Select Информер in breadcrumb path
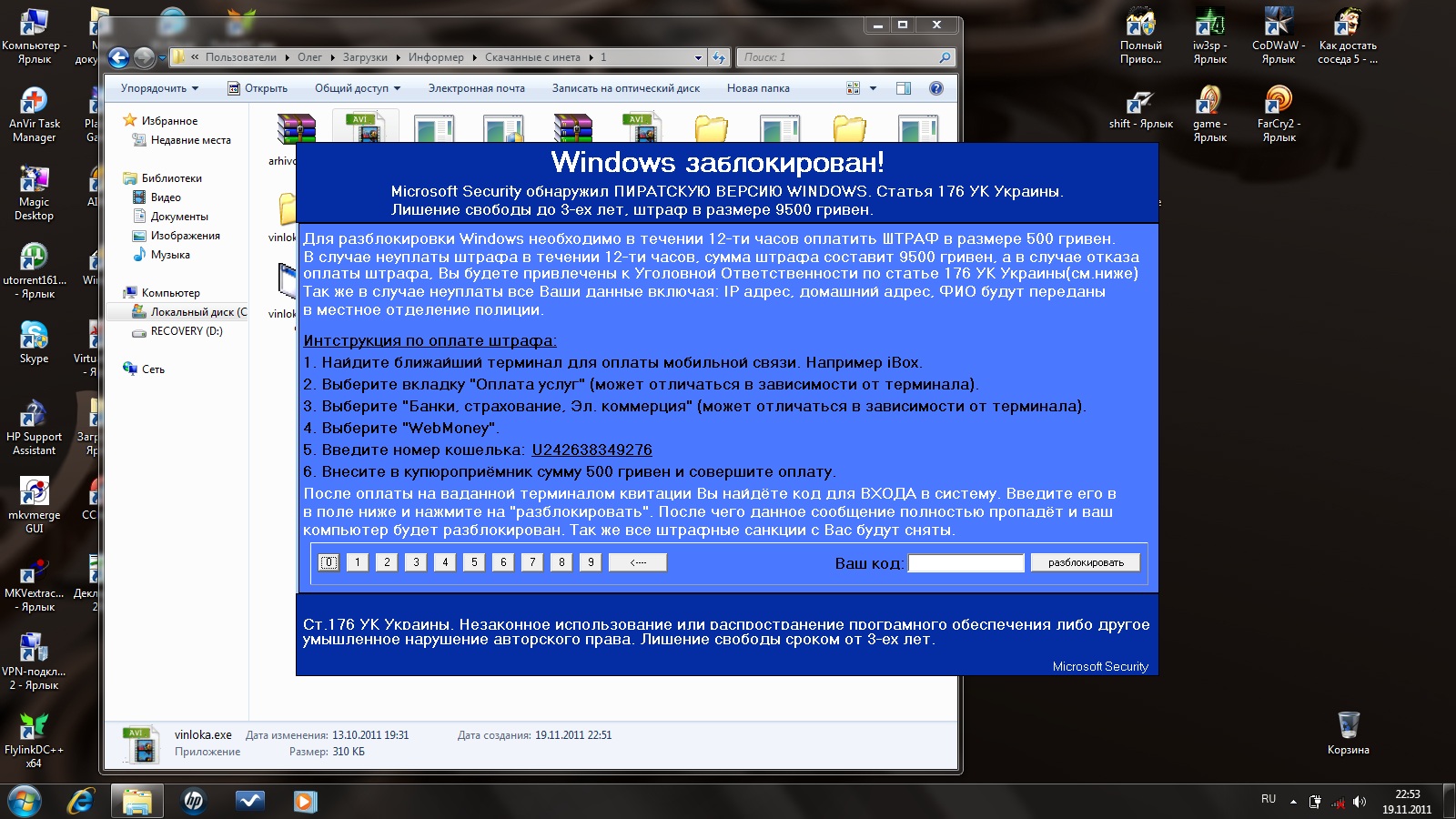This screenshot has width=1456, height=819. click(436, 57)
